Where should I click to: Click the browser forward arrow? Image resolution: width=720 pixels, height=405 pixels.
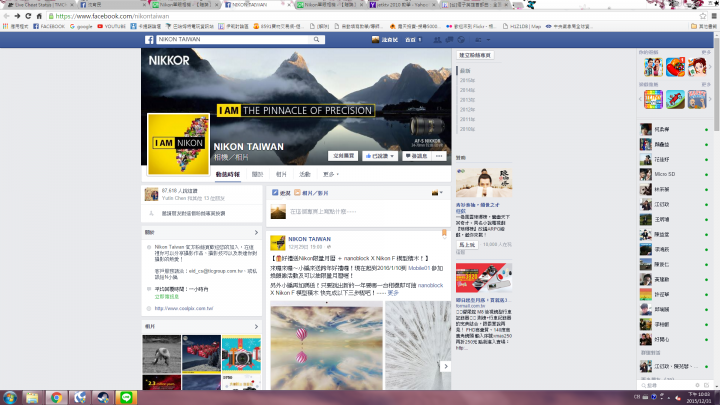pos(17,16)
